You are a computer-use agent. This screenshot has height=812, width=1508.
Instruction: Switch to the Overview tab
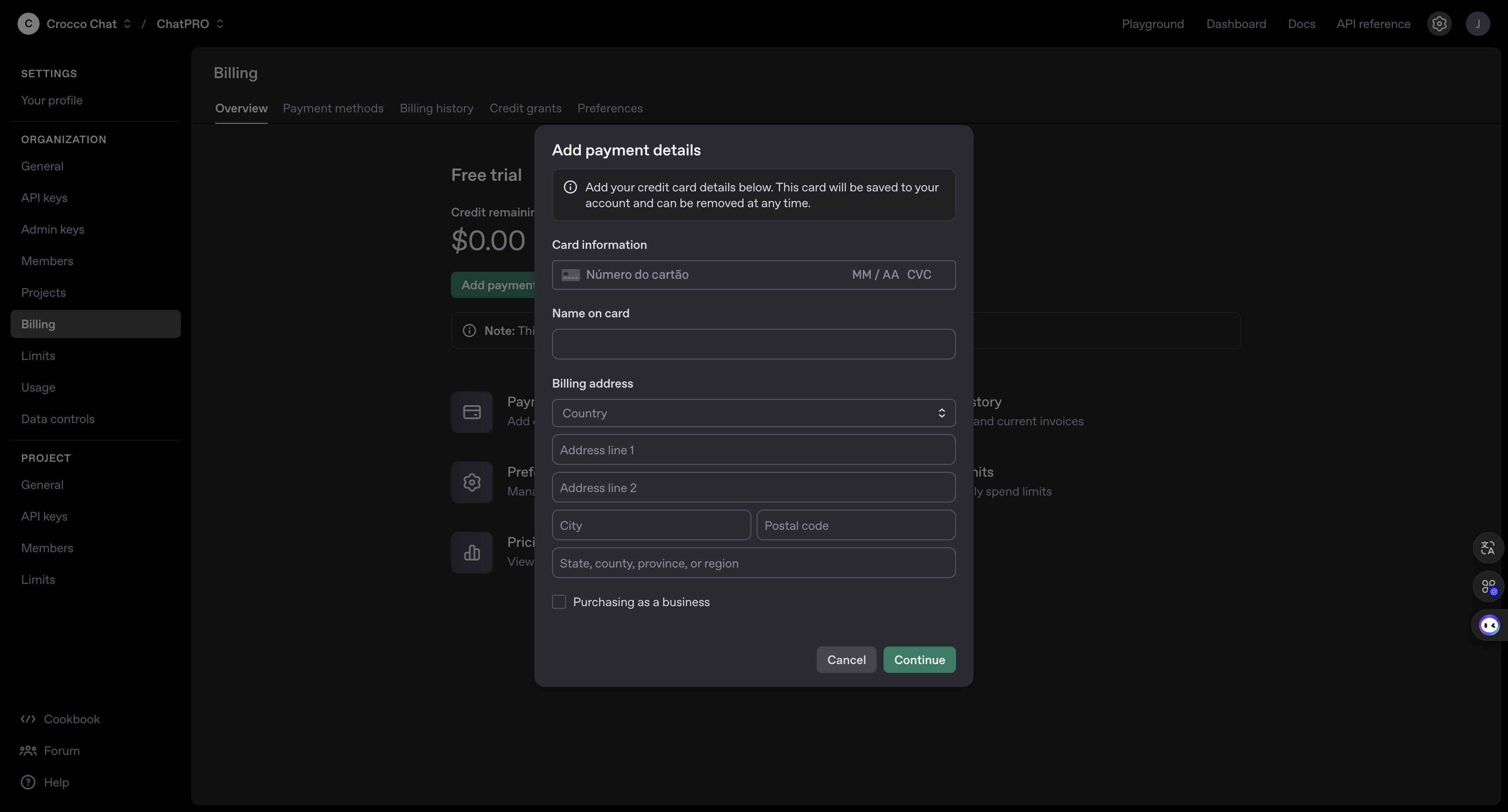(x=241, y=108)
